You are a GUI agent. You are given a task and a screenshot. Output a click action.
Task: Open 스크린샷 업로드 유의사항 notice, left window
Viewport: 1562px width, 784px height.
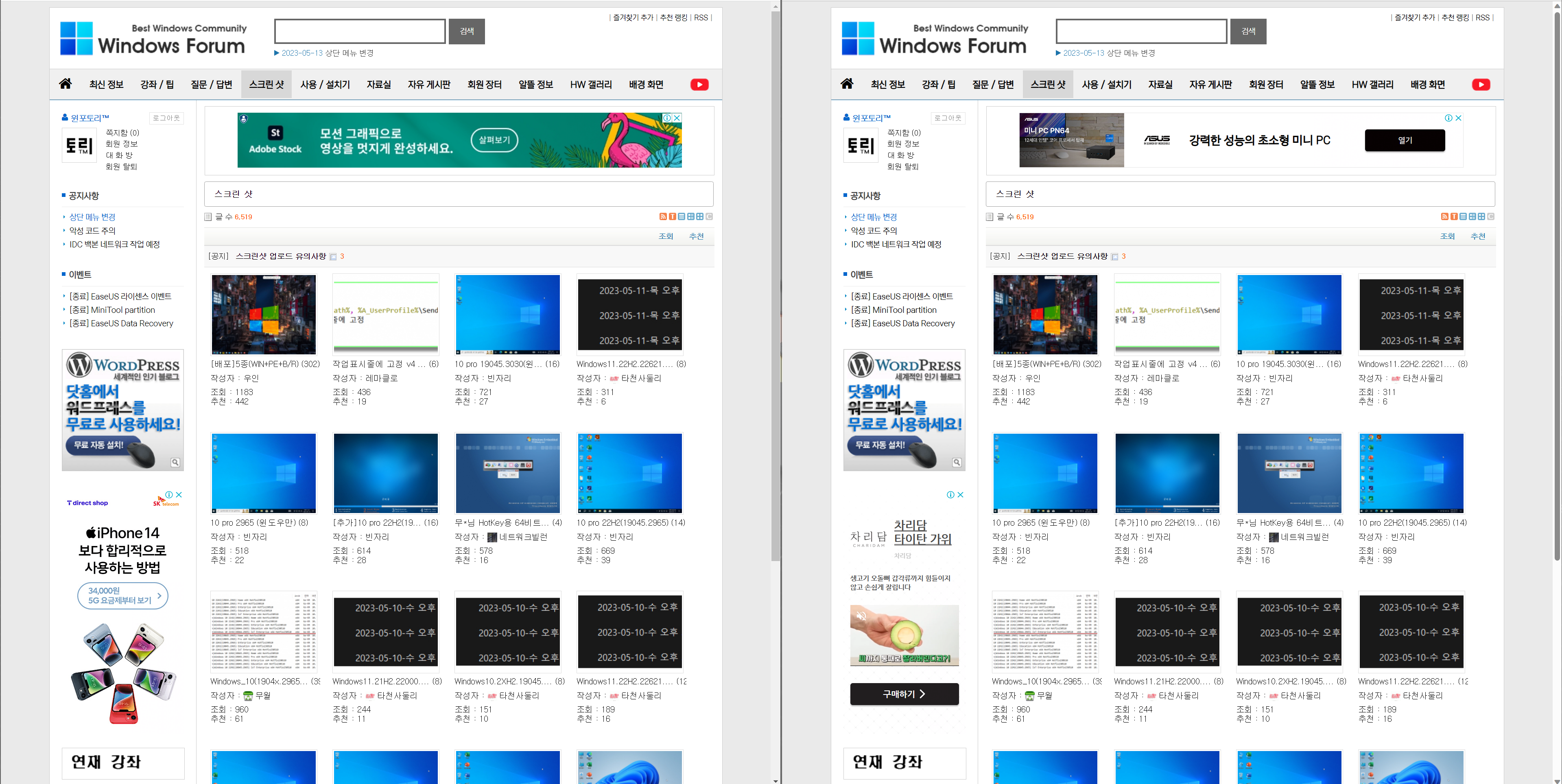tap(281, 256)
